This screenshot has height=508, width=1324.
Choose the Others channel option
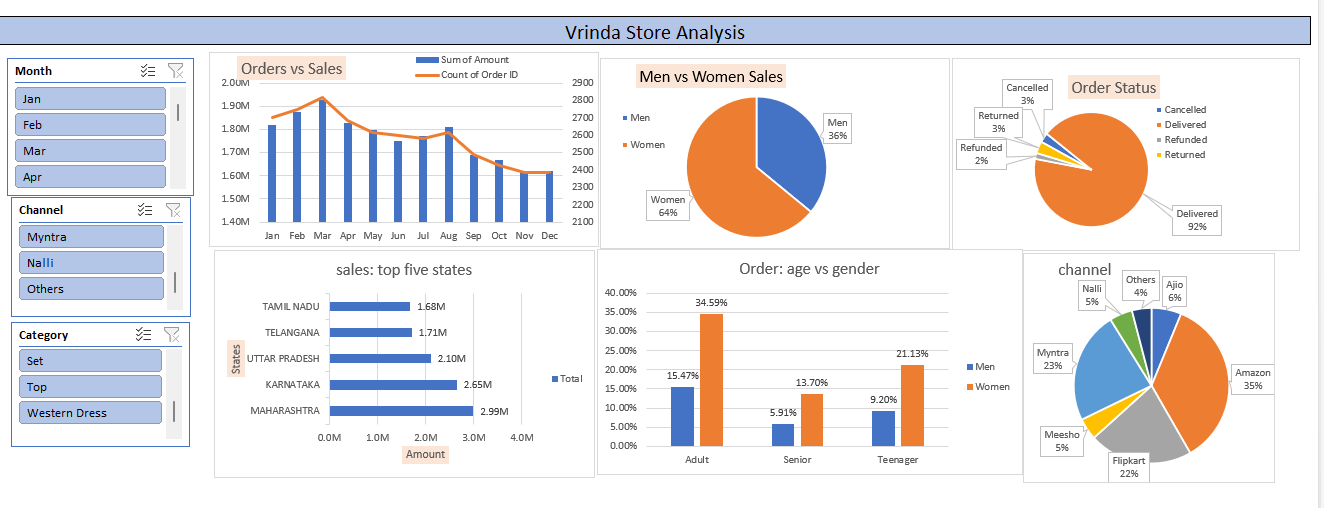point(90,289)
